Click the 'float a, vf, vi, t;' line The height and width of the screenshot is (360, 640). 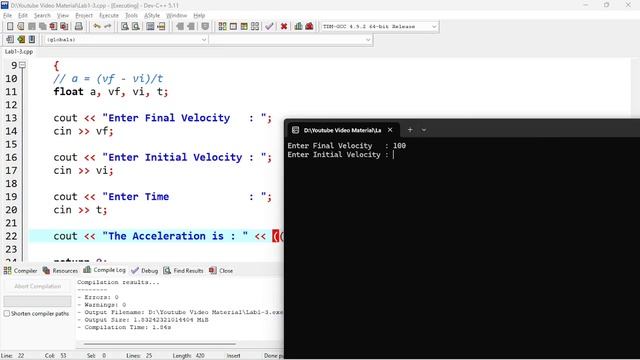111,92
